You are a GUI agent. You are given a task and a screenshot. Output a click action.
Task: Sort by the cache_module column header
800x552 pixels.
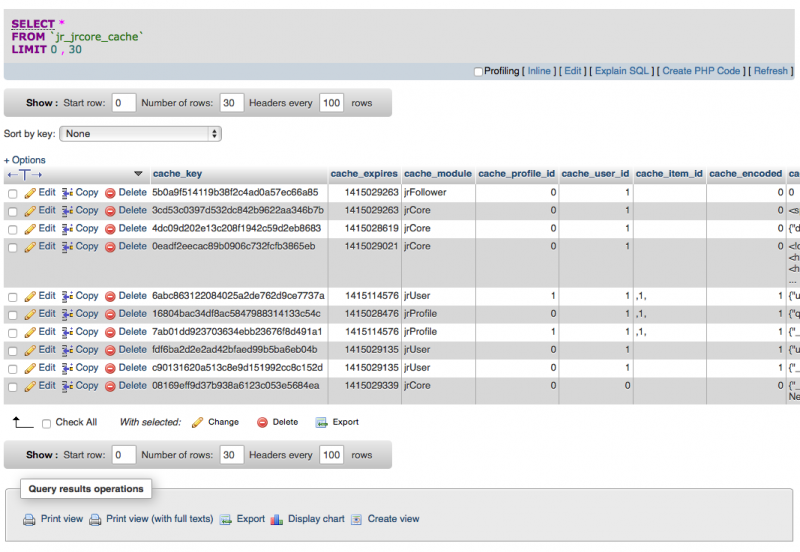[437, 174]
